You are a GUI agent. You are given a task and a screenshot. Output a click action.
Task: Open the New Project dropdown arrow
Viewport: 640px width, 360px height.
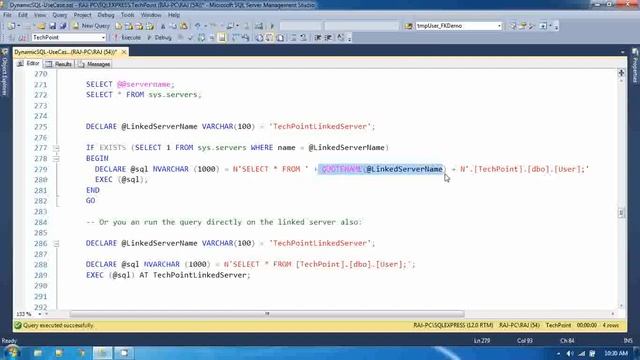coord(19,26)
